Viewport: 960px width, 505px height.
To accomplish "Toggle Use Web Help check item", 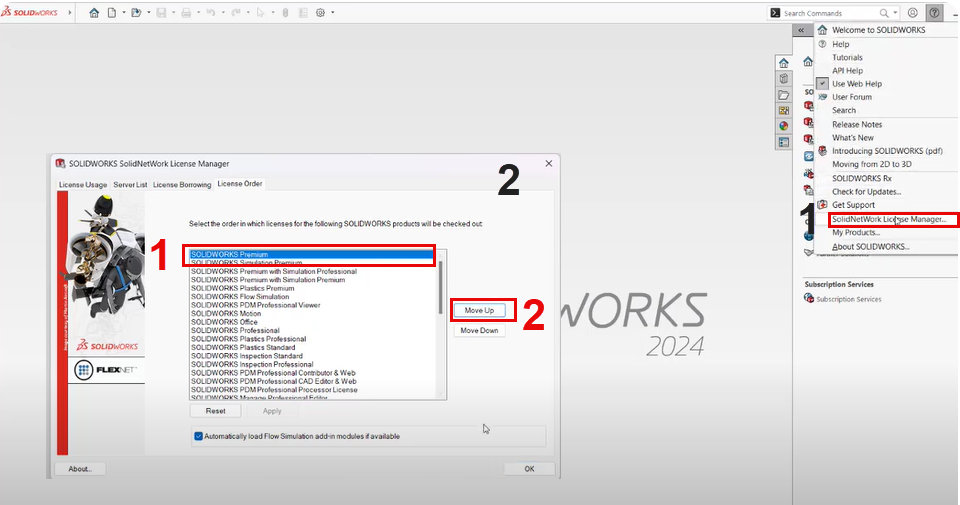I will pyautogui.click(x=857, y=84).
